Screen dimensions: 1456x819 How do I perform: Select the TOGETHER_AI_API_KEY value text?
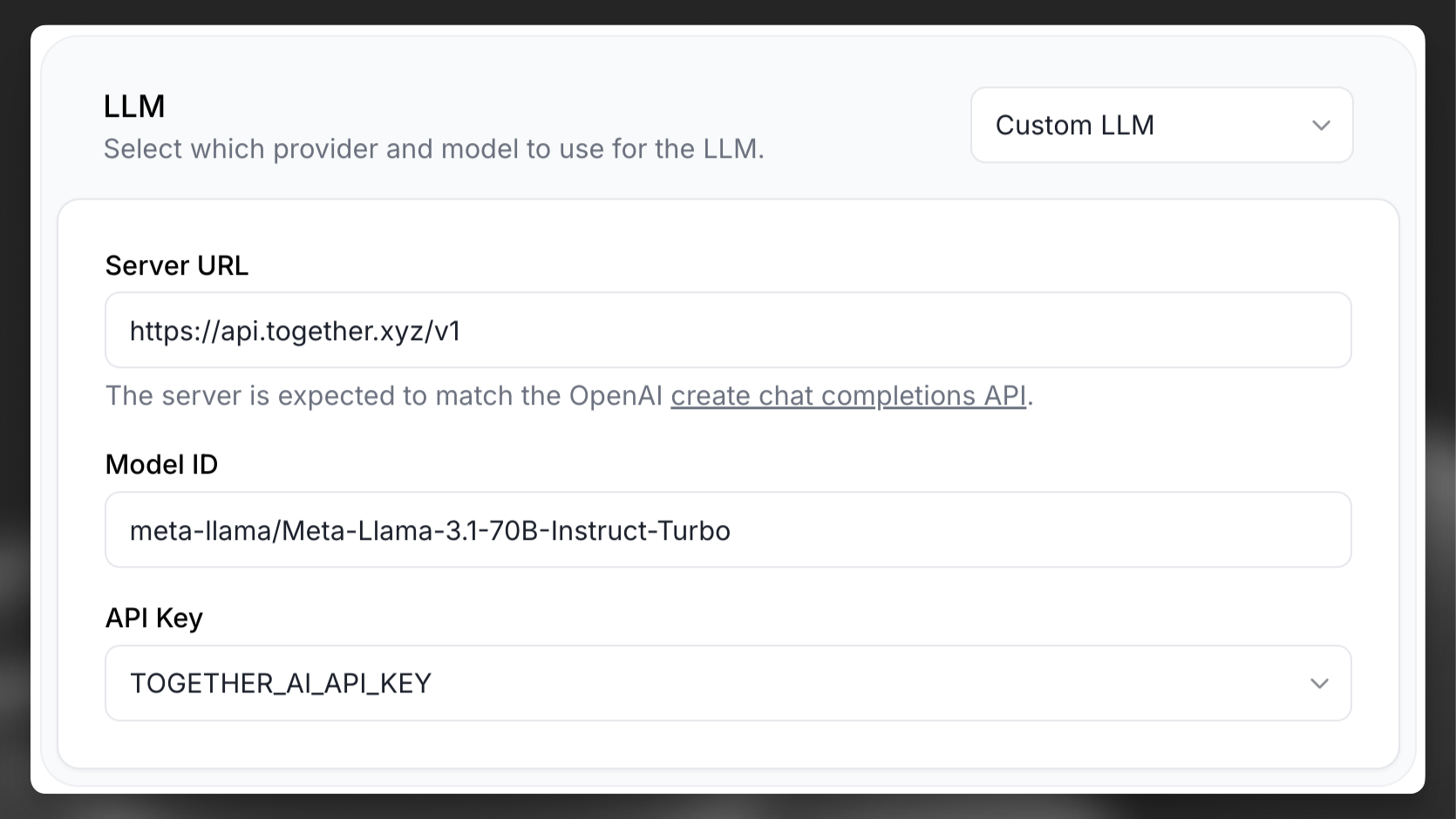tap(281, 683)
